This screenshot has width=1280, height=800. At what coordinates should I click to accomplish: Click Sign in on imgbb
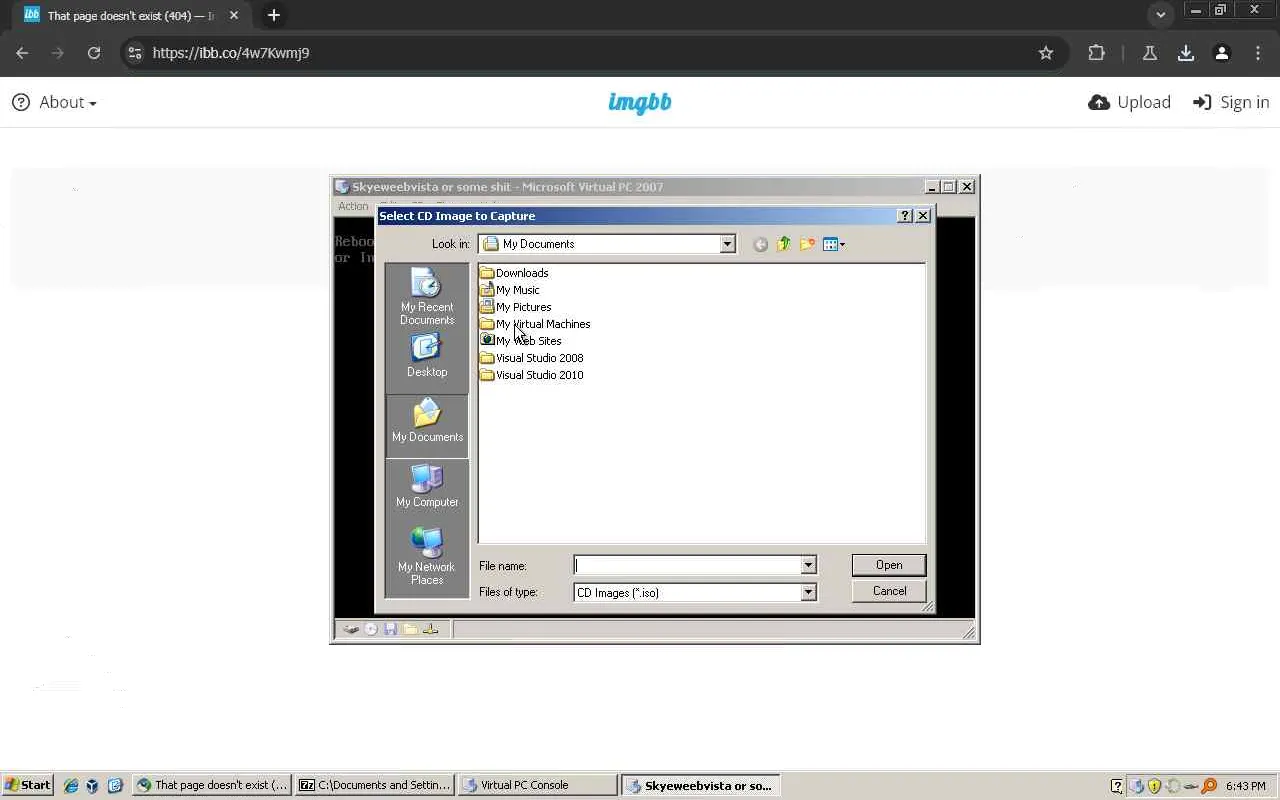[1231, 102]
